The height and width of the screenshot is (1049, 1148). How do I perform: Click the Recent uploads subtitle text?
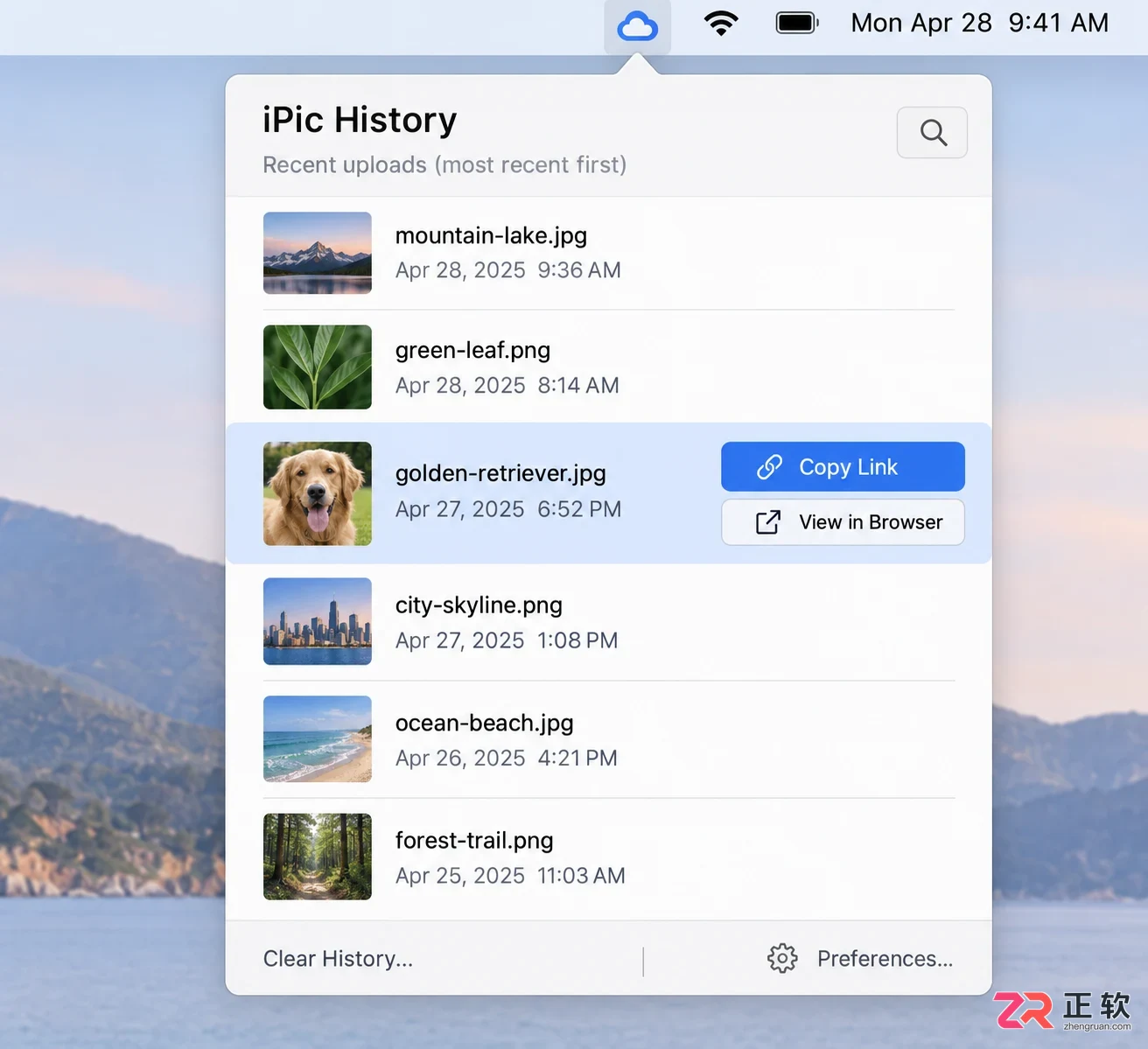[444, 164]
